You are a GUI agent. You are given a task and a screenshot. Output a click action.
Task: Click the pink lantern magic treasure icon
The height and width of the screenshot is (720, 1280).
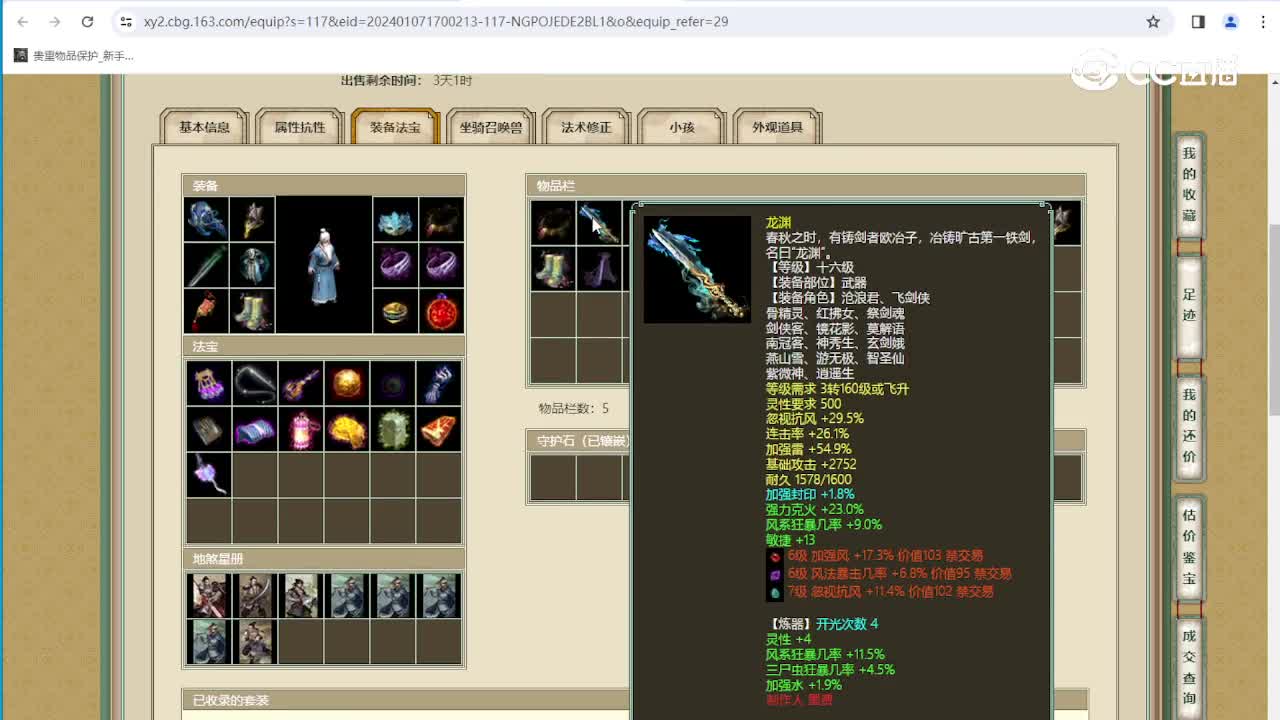point(301,429)
